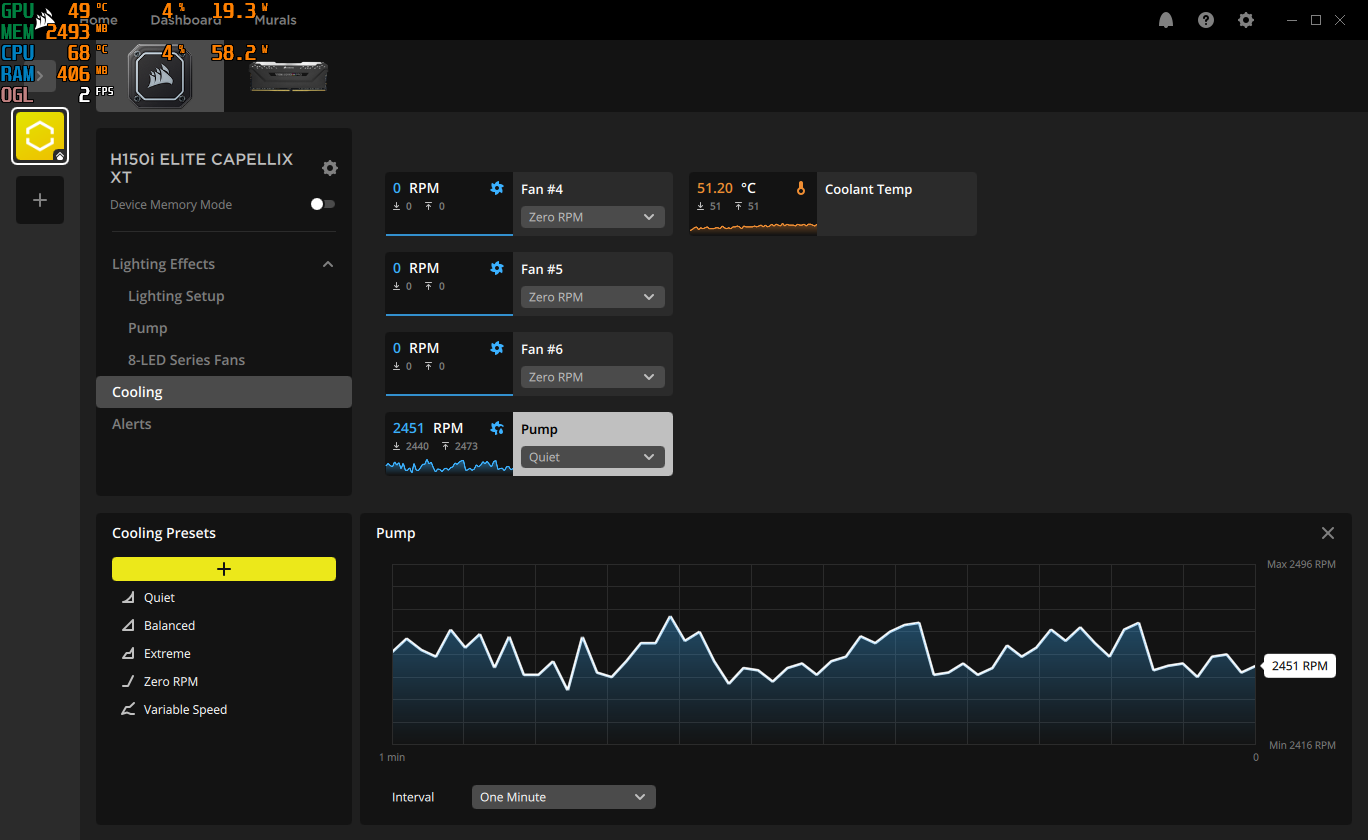Screen dimensions: 1368x840
Task: Collapse the Lighting Effects section
Action: (327, 264)
